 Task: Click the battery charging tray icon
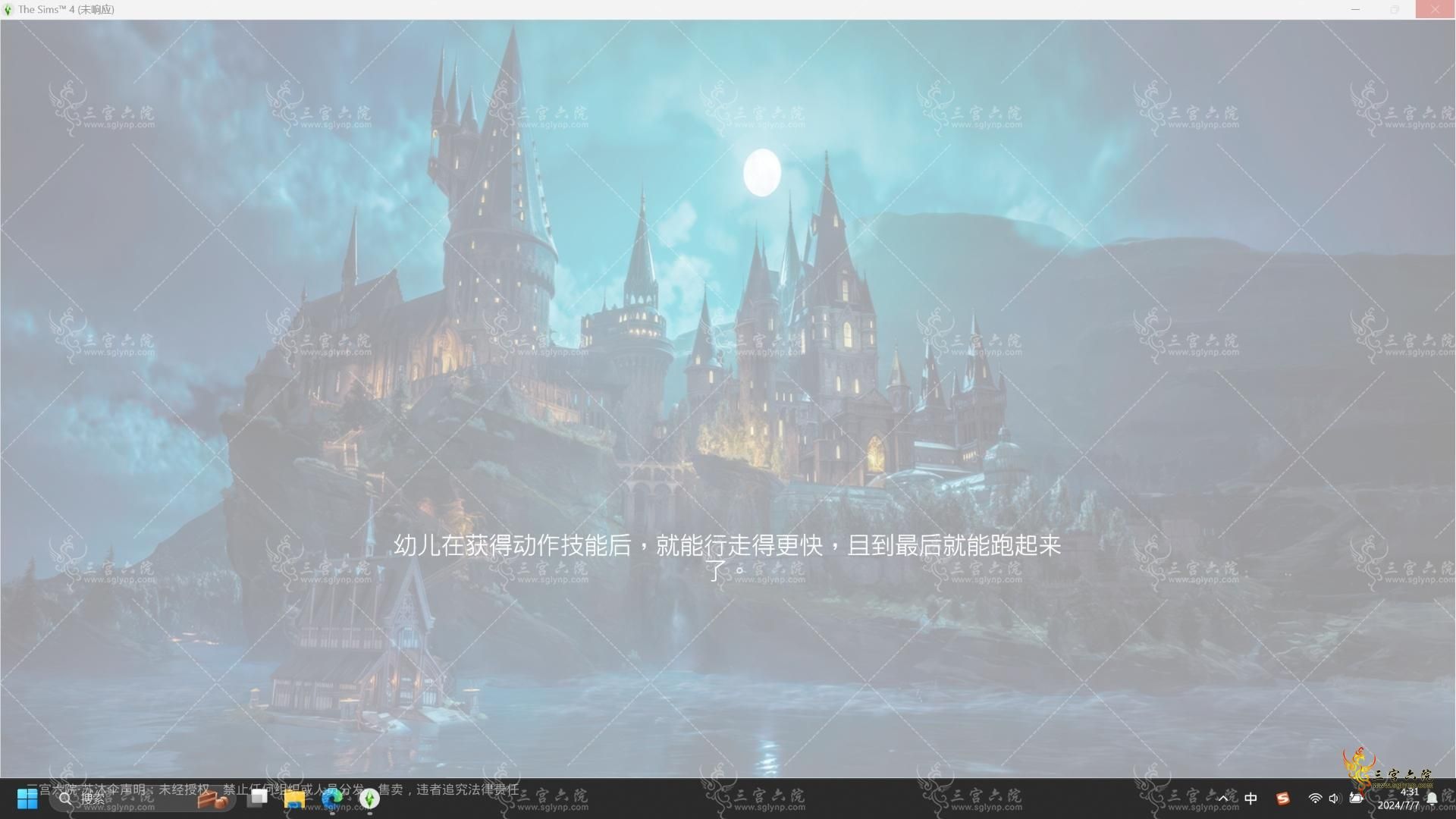click(x=1356, y=799)
